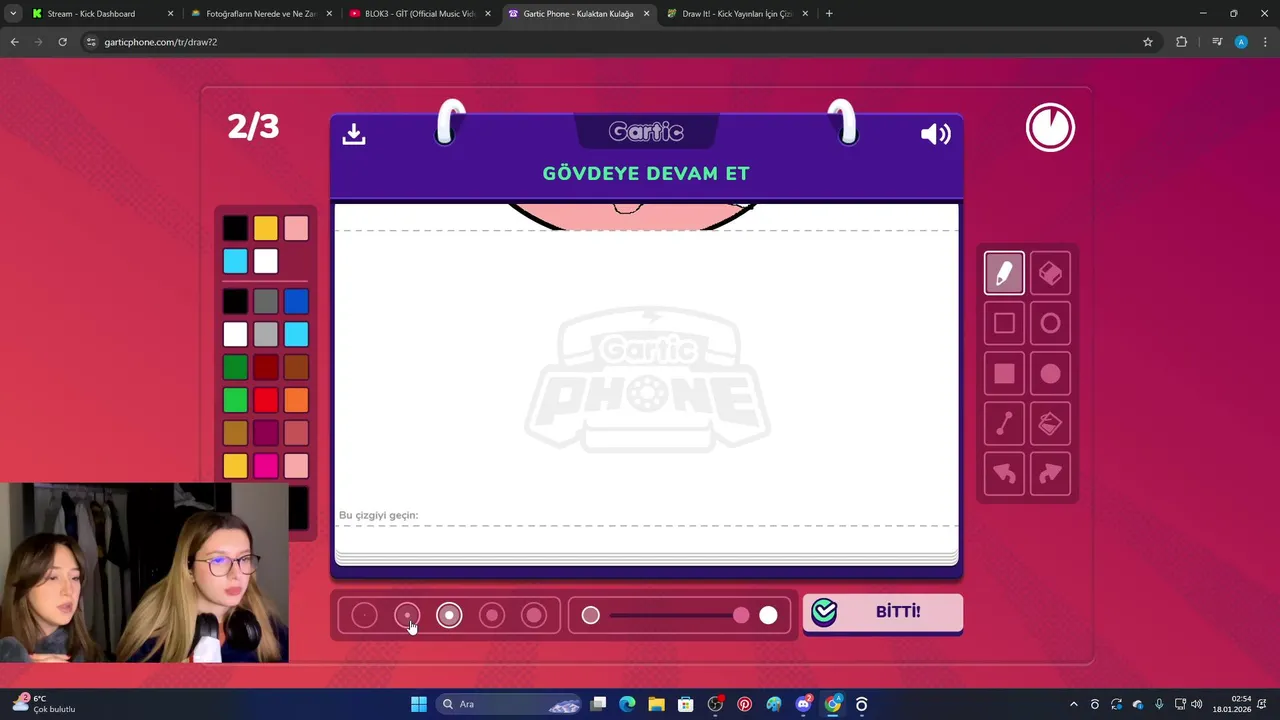Pick the orange color swatch
The height and width of the screenshot is (720, 1280).
click(x=296, y=400)
